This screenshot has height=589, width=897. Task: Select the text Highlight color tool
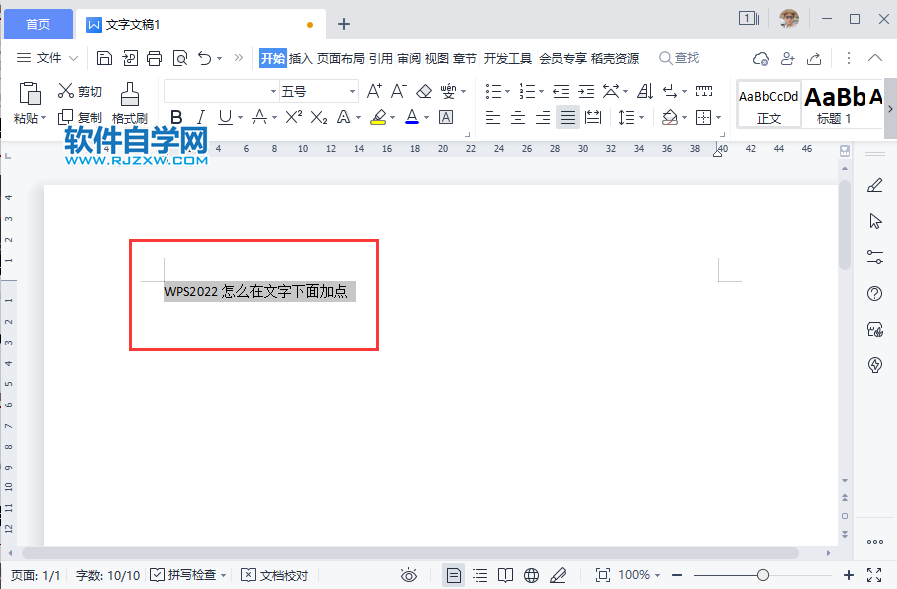click(x=379, y=117)
